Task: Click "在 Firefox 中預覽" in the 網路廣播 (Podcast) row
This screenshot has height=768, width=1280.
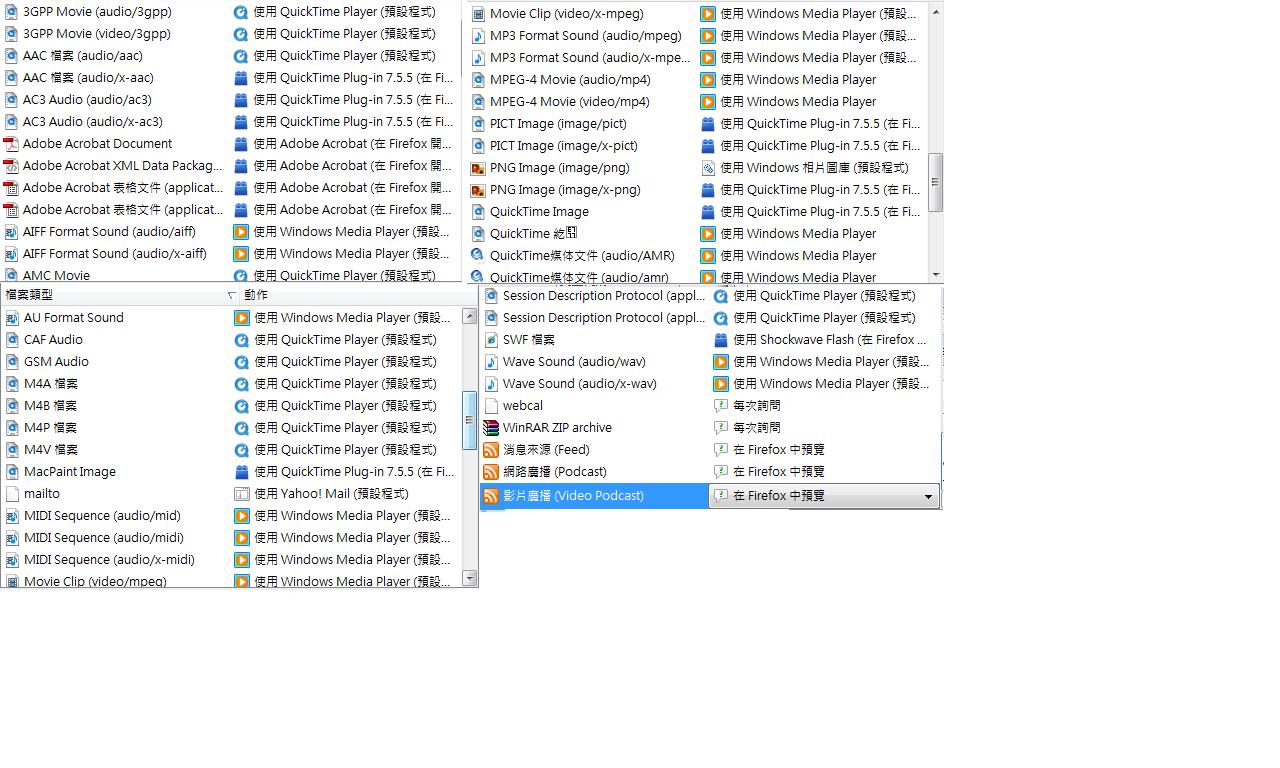Action: click(x=779, y=472)
